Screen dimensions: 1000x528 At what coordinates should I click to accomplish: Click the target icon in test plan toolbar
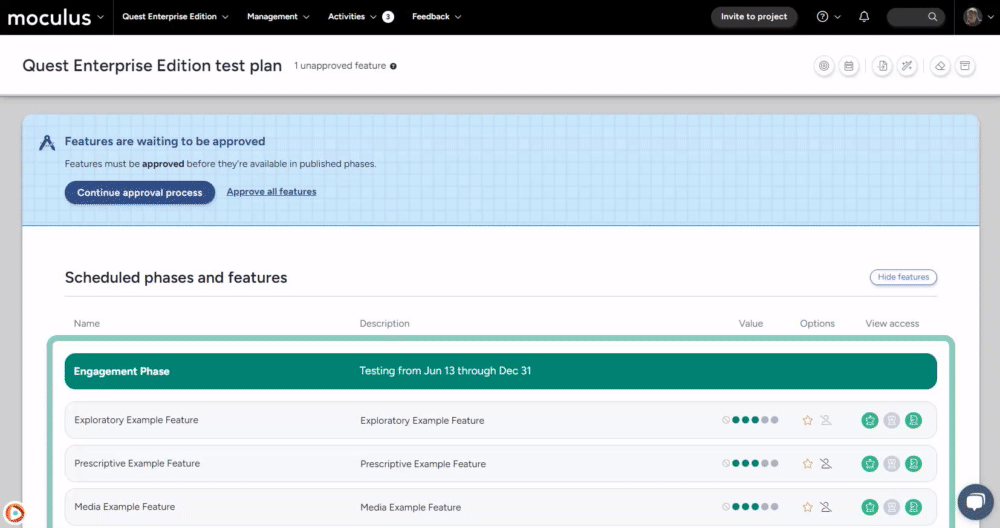824,66
